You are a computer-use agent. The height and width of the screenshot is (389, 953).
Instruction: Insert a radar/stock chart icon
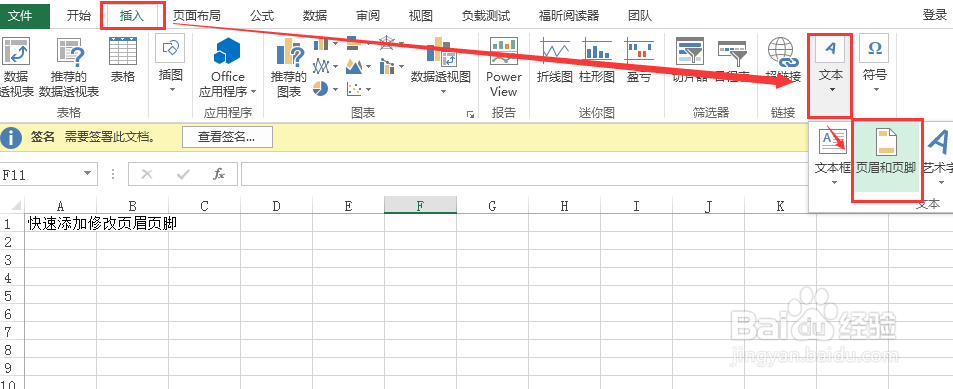coord(386,44)
